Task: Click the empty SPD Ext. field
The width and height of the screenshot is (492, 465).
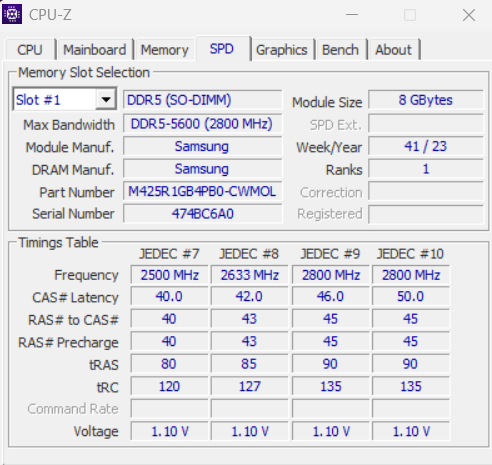Action: [426, 124]
